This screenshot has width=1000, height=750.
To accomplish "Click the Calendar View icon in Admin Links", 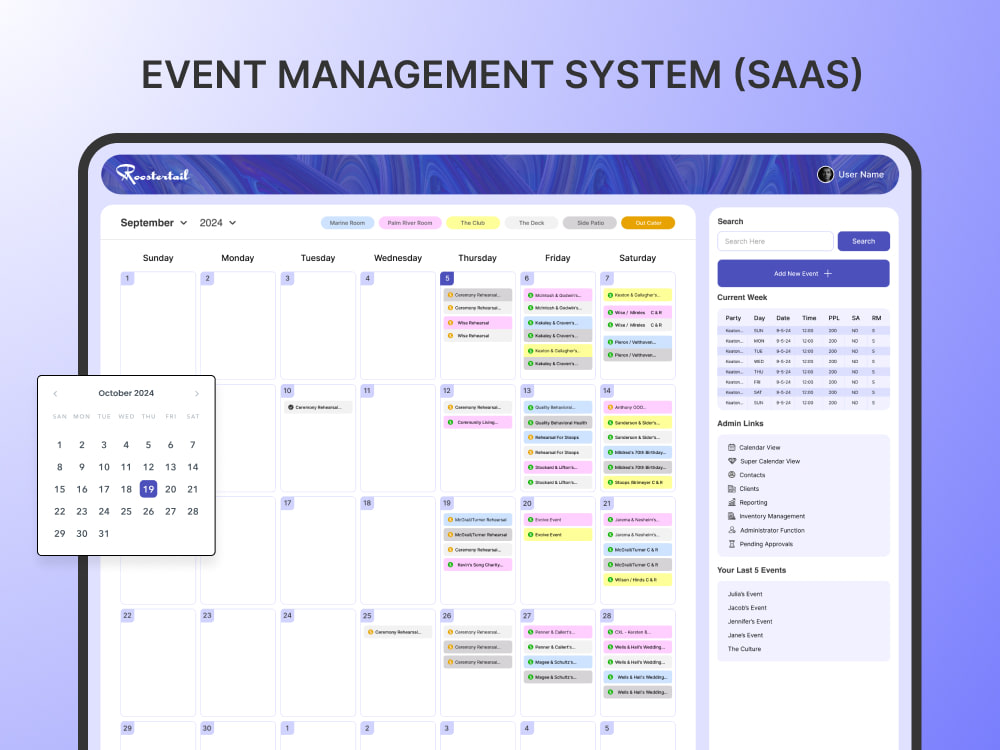I will tap(732, 447).
